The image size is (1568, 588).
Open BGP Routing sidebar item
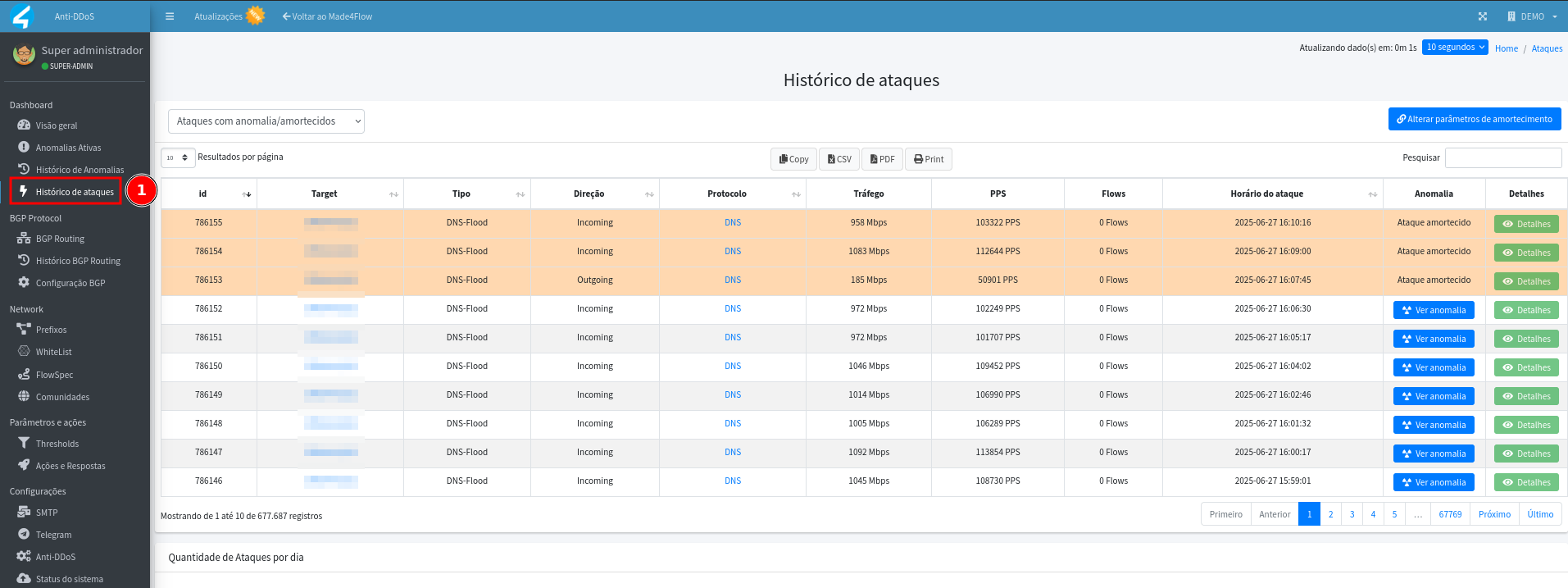point(60,239)
